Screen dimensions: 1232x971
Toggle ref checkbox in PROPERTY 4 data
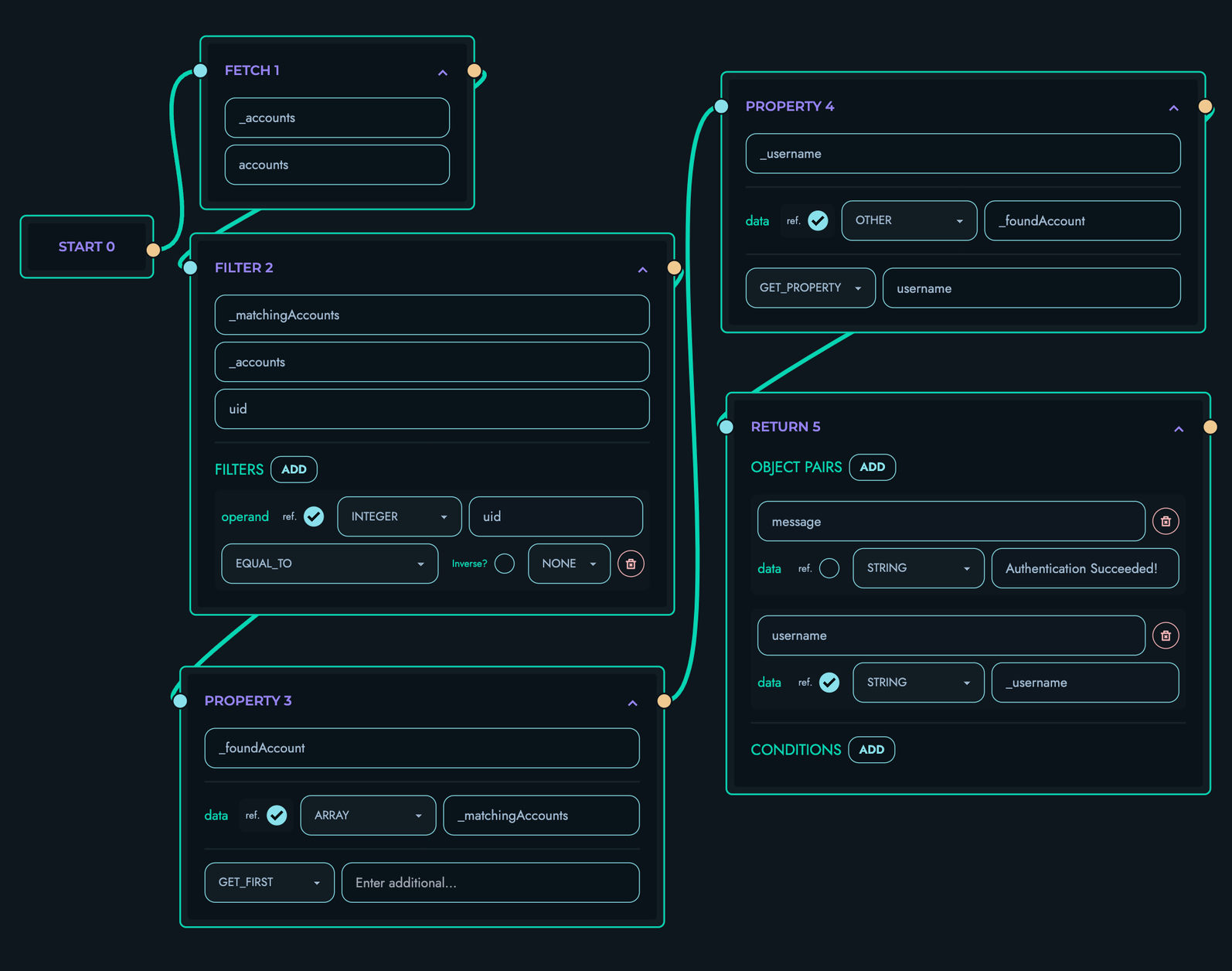pyautogui.click(x=818, y=220)
